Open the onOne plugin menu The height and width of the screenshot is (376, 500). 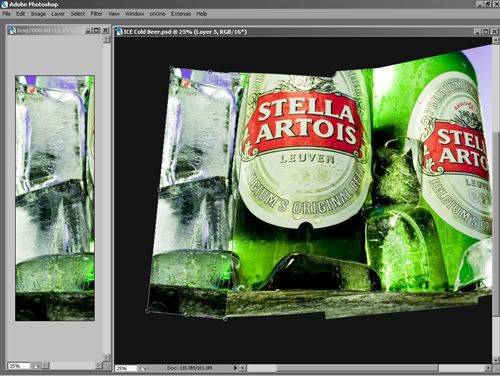[157, 14]
